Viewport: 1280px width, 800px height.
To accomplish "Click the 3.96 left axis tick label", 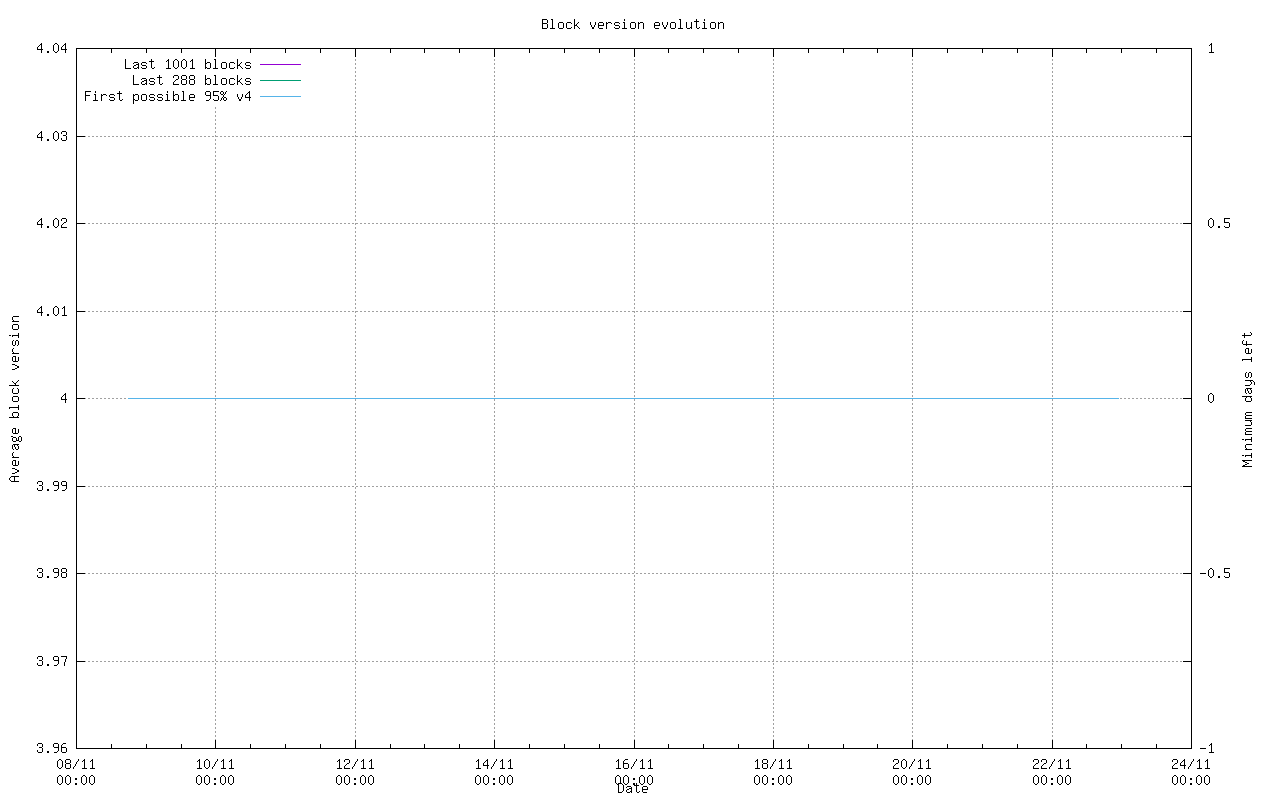I will click(51, 748).
